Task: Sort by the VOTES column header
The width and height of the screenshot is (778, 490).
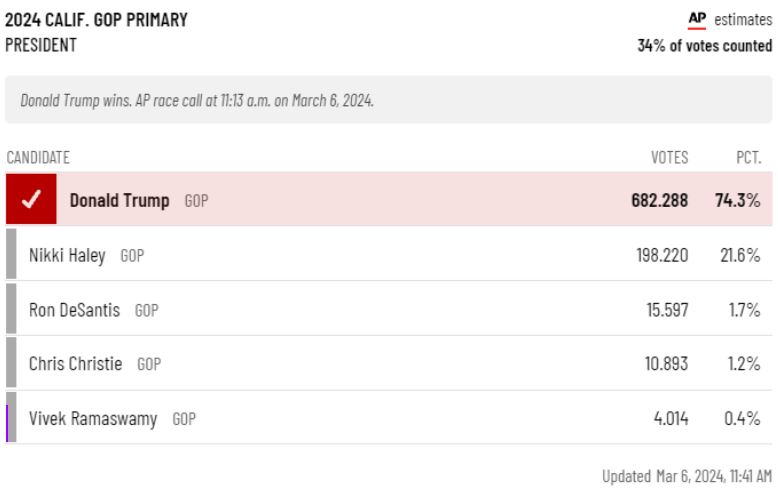Action: click(669, 158)
